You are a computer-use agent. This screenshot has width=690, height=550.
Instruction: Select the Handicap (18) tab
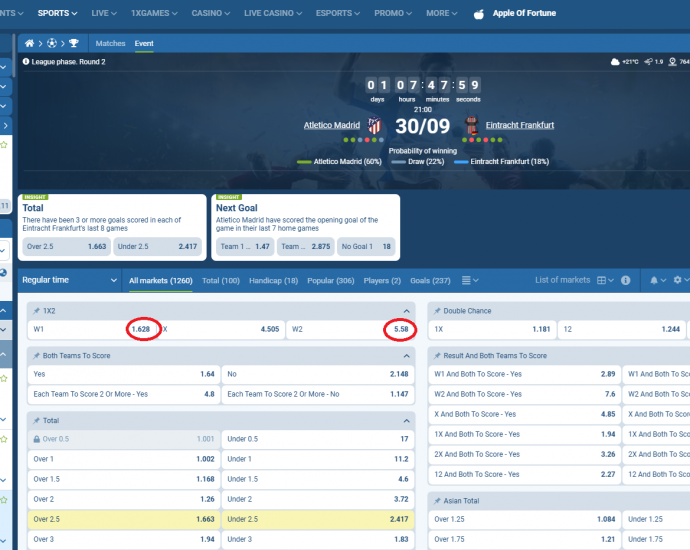(x=273, y=280)
